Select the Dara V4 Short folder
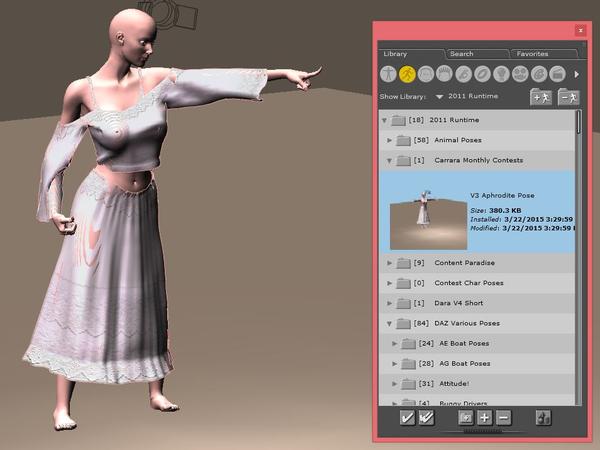This screenshot has width=600, height=450. pos(477,303)
